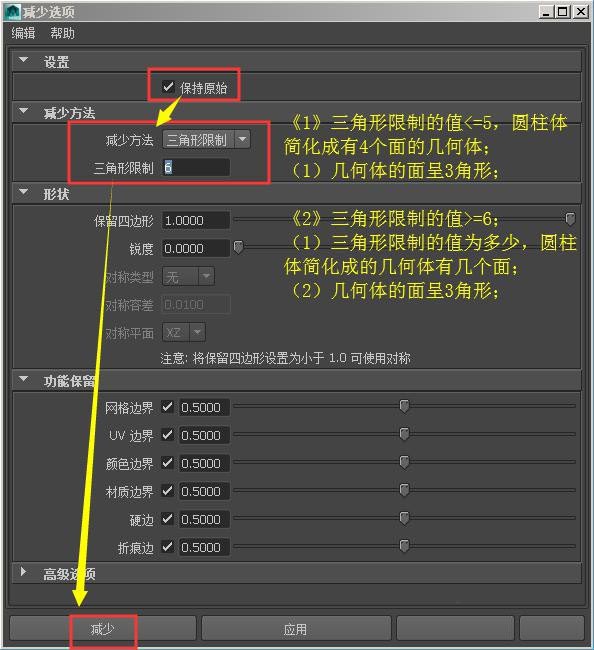Viewport: 594px width, 650px height.
Task: Click the 锐度 slider handle
Action: (238, 247)
